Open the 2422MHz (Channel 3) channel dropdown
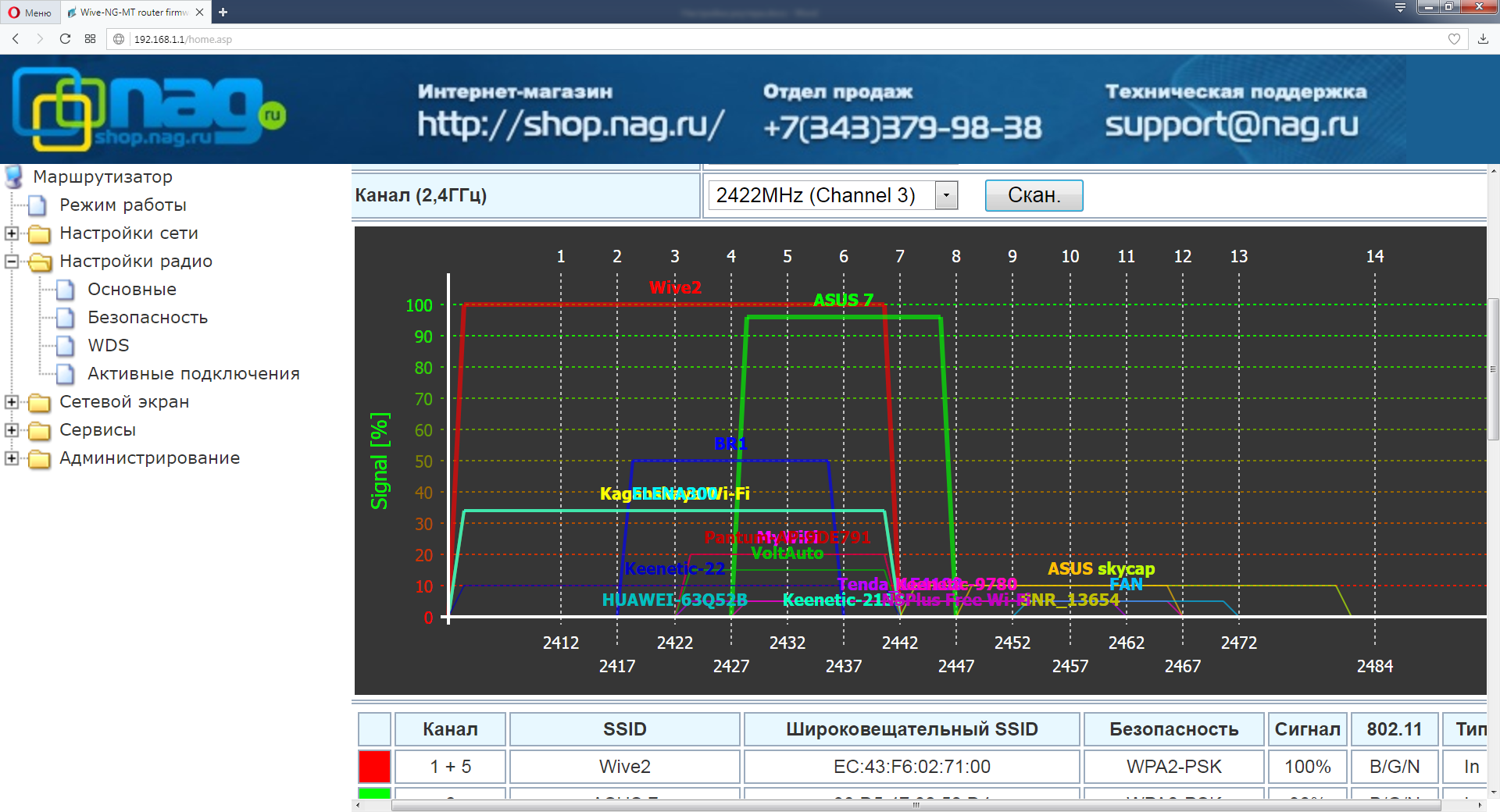 click(x=833, y=195)
